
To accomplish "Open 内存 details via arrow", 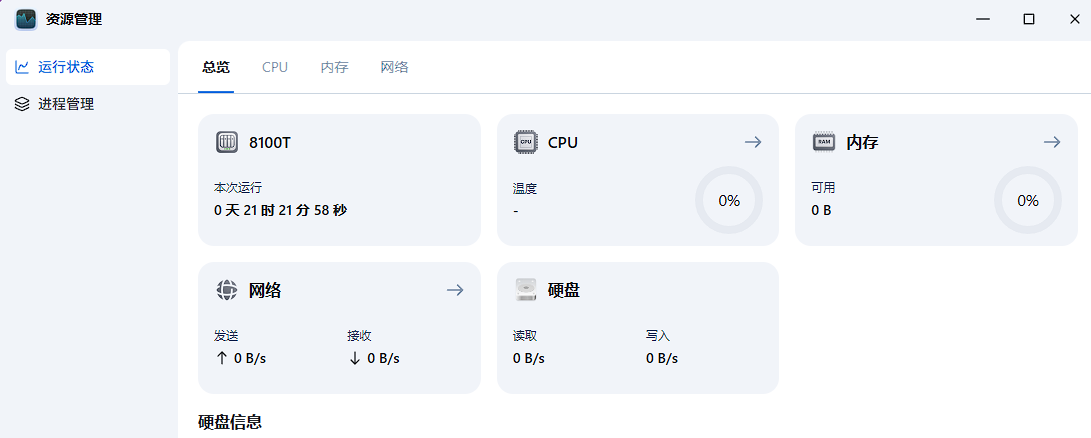I will (x=1051, y=142).
